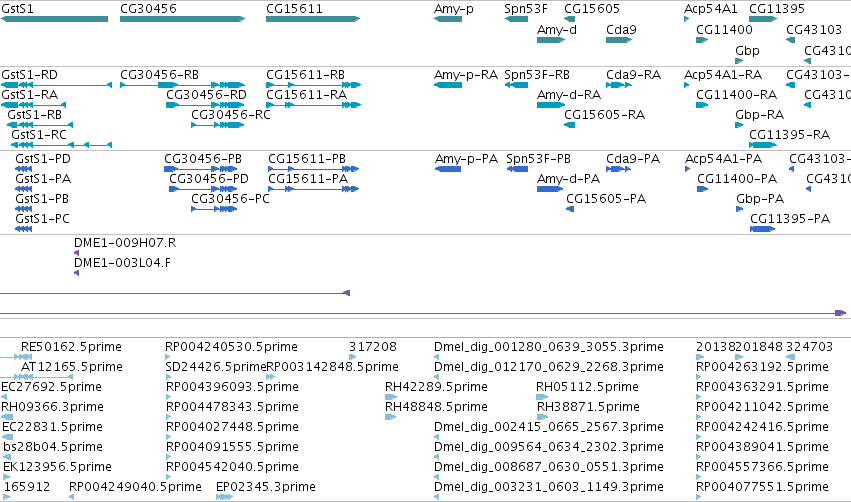The image size is (851, 502).
Task: Select the Amy-p-RA transcript bar
Action: (448, 85)
